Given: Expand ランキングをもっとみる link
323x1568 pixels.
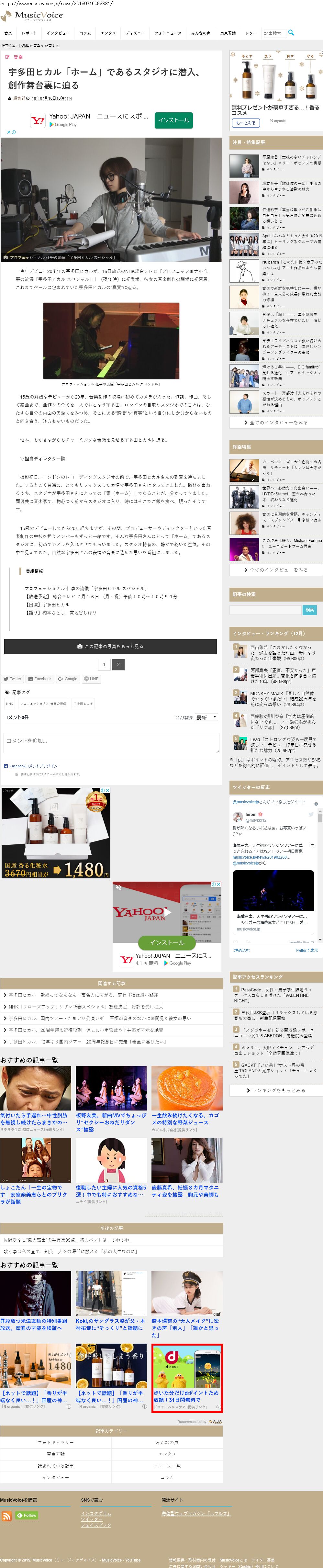Looking at the screenshot, I should tap(275, 1107).
